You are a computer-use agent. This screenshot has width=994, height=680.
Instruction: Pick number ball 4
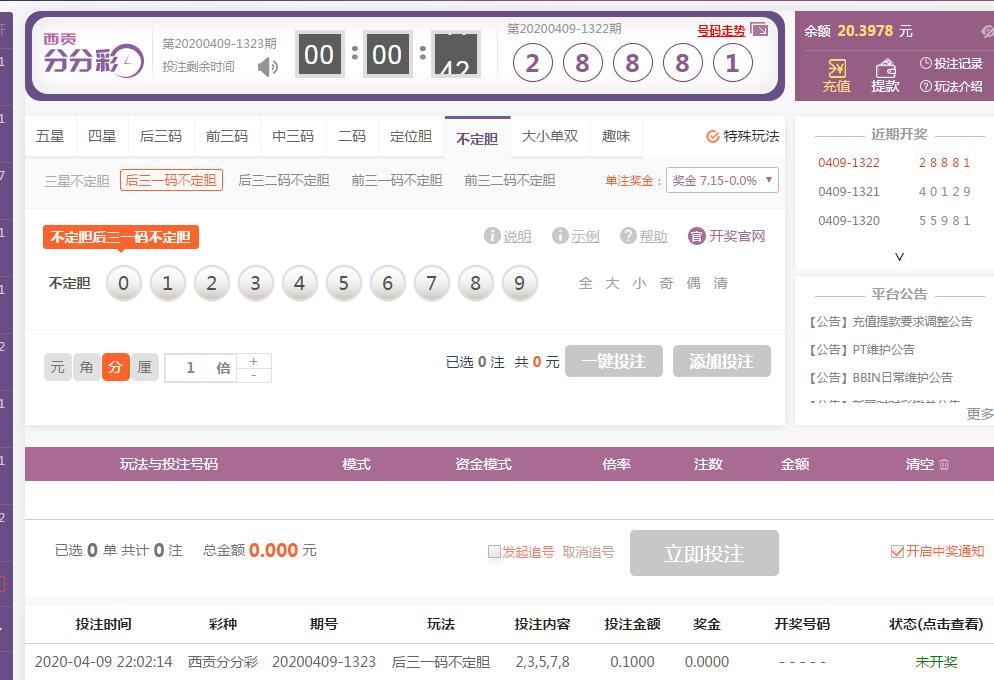tap(299, 283)
